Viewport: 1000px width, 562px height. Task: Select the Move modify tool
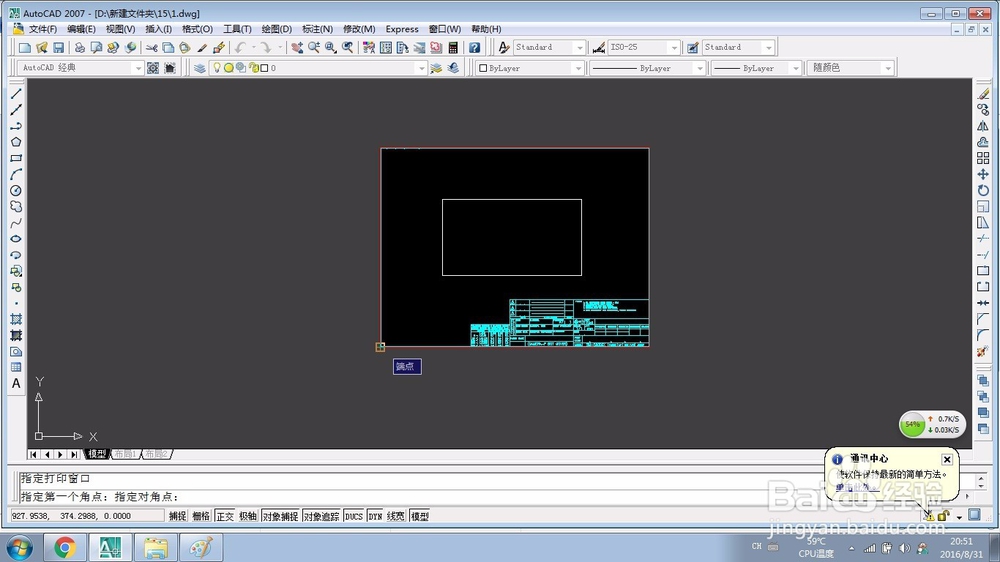983,174
